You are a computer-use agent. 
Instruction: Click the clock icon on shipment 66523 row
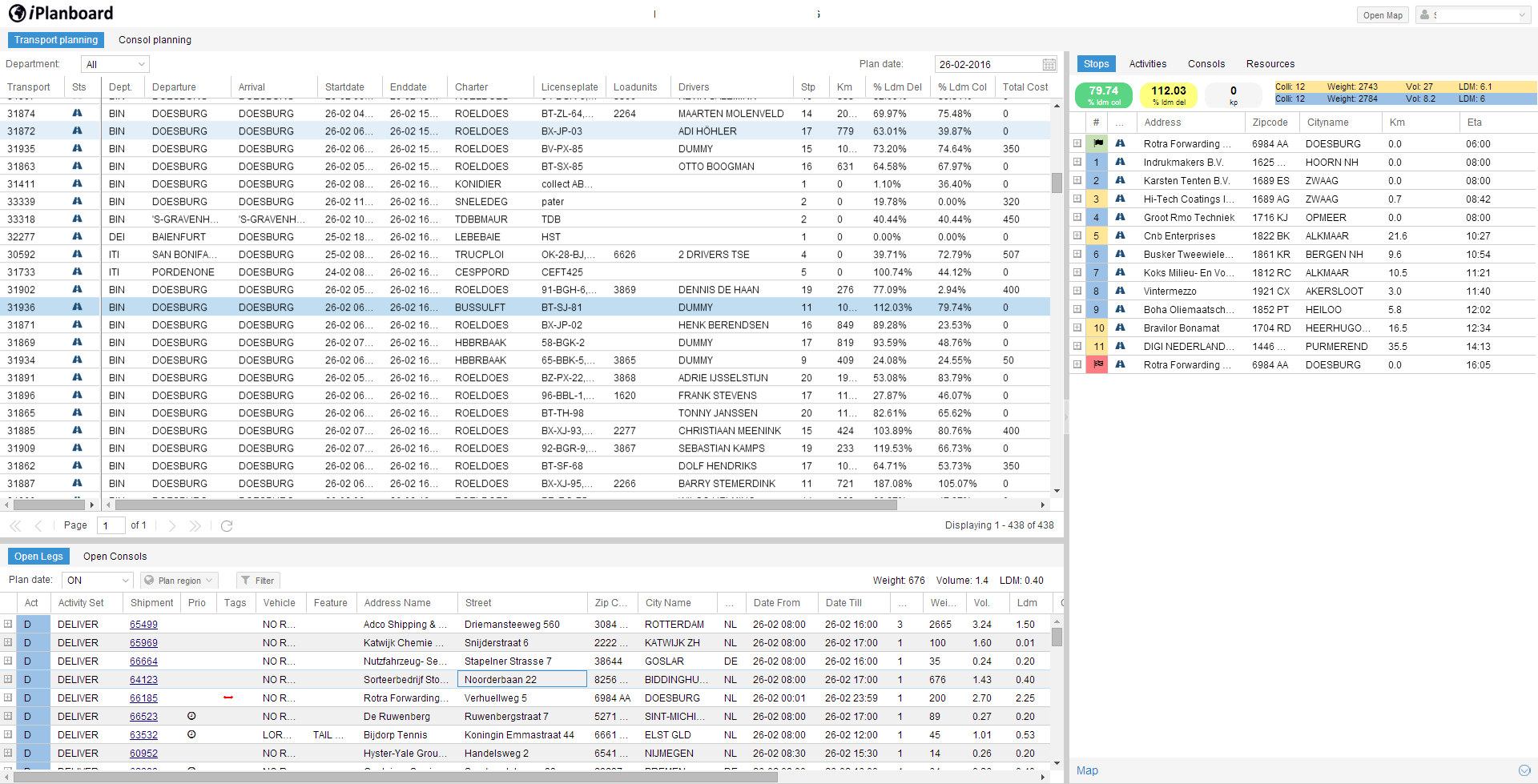[191, 716]
